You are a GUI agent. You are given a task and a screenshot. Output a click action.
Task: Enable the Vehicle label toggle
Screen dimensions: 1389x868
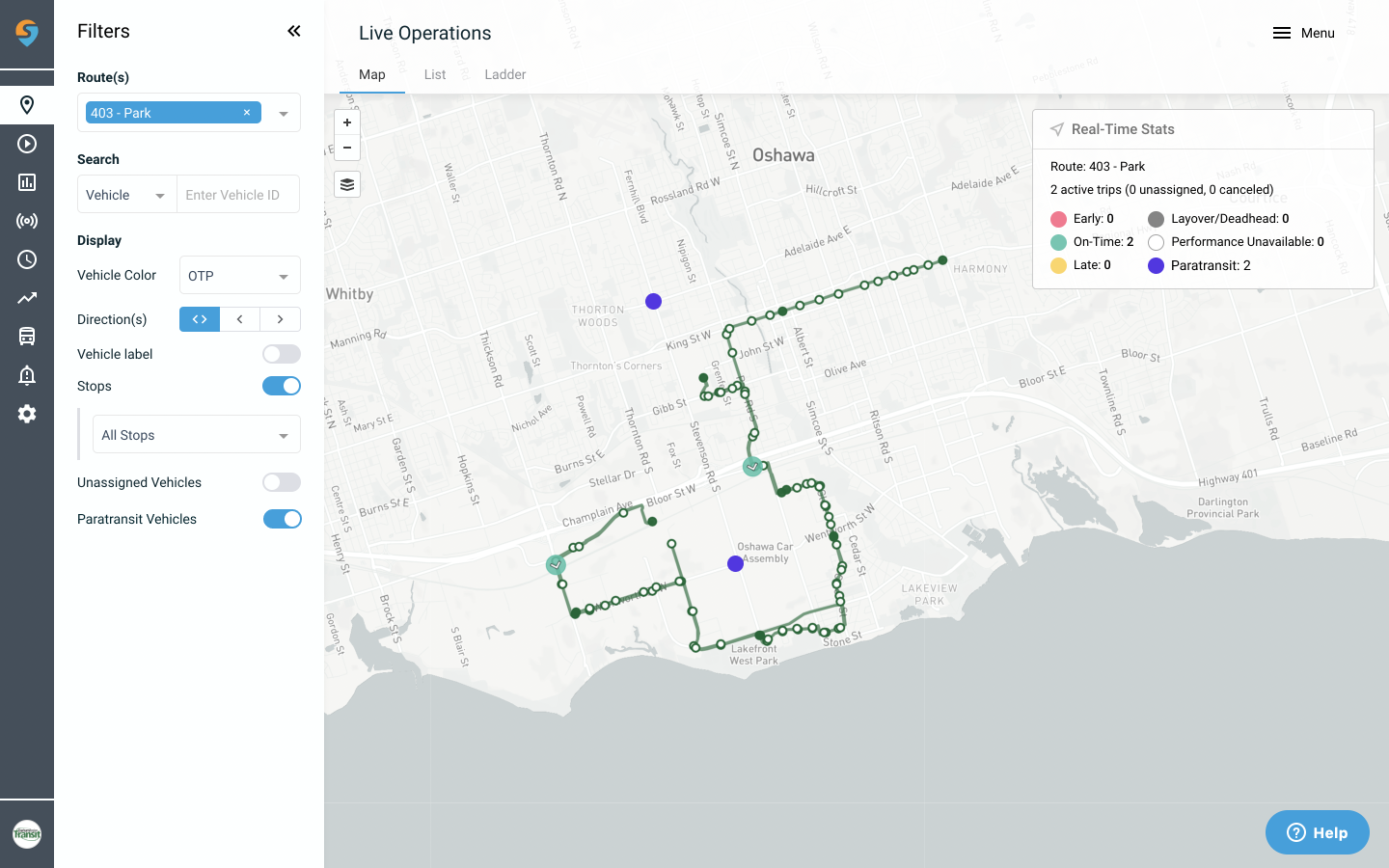coord(281,354)
